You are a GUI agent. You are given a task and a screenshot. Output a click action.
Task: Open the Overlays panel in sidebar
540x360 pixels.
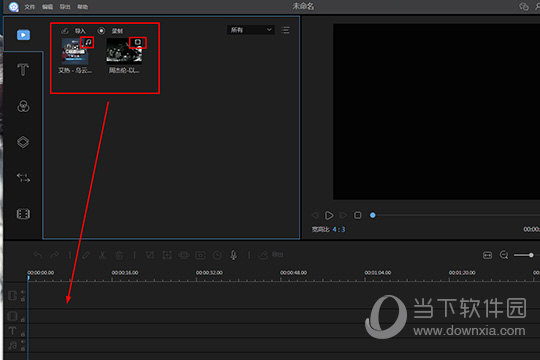pos(23,142)
